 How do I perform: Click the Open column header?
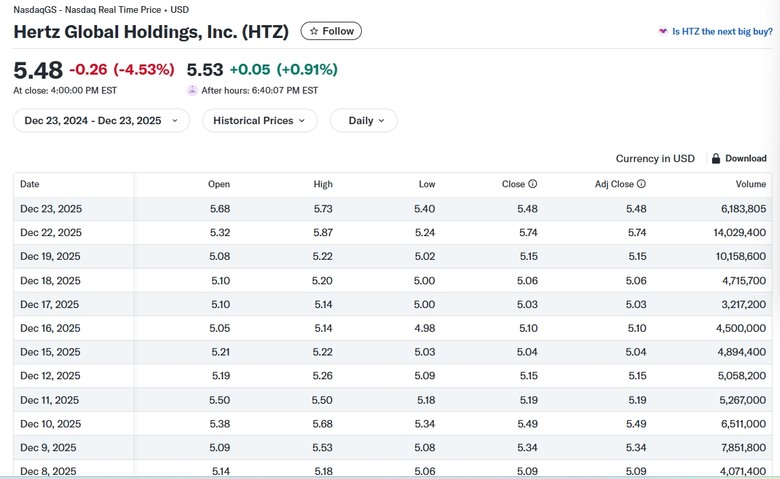[x=219, y=184]
